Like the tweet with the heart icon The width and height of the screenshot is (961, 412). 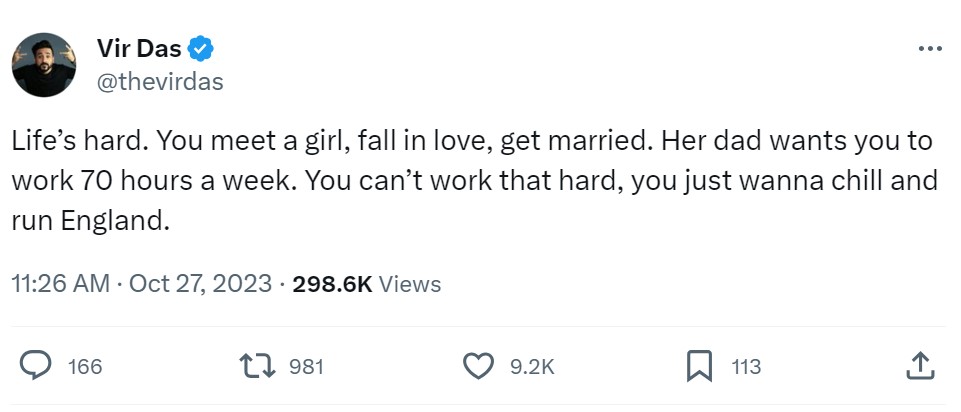click(479, 367)
